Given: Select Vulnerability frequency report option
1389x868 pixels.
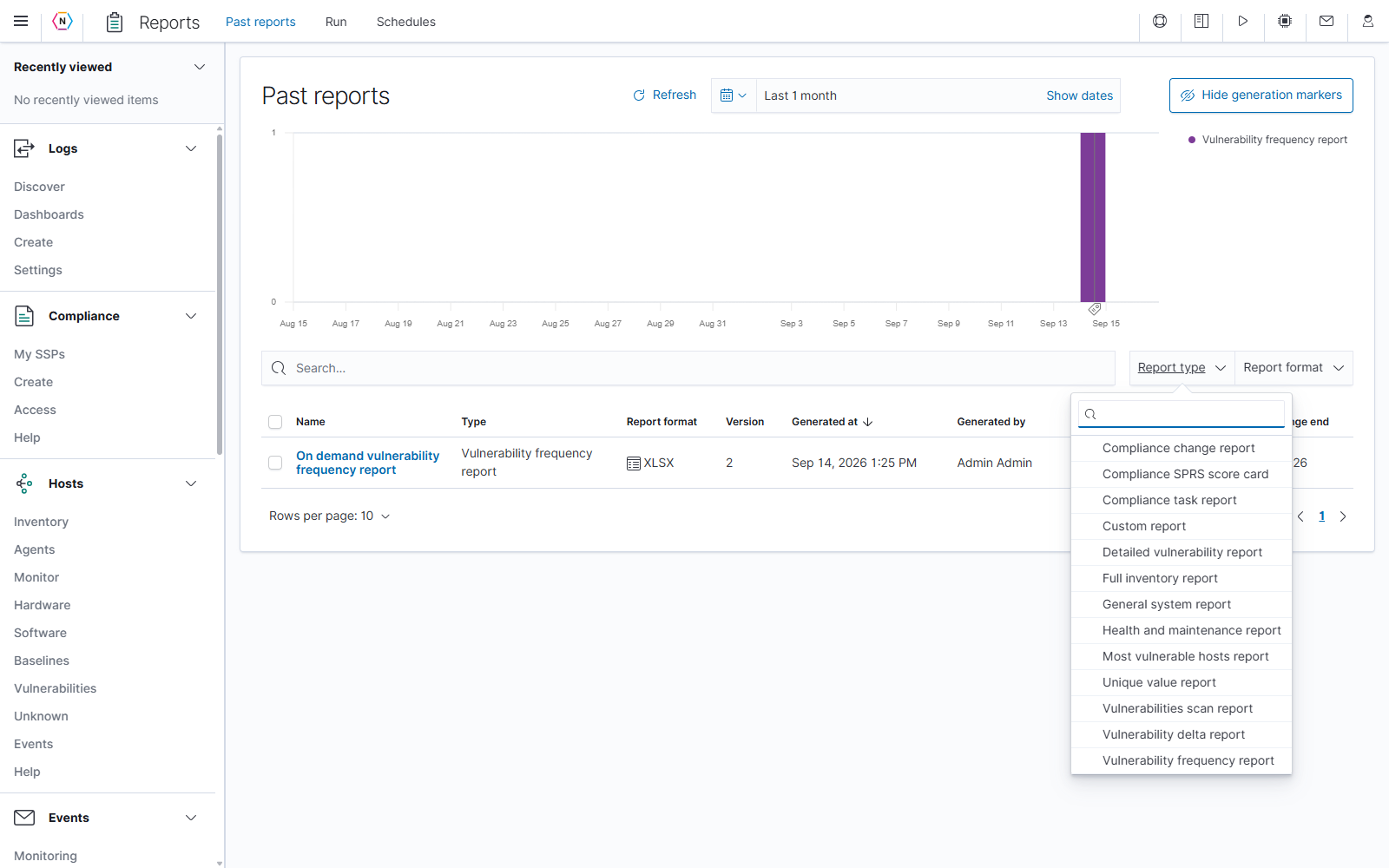Looking at the screenshot, I should pos(1182,761).
